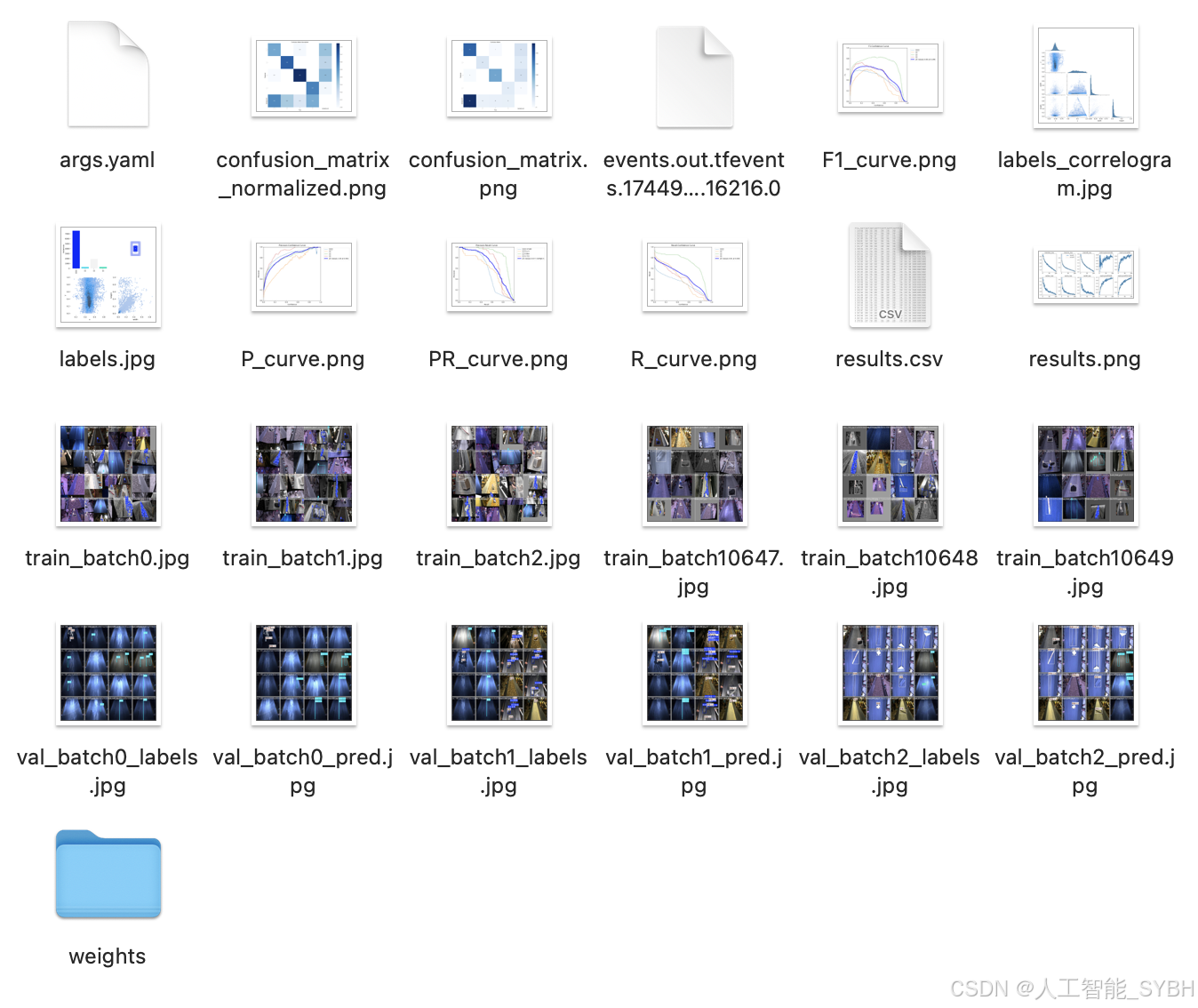
Task: Select the results.png thumbnail
Action: pyautogui.click(x=1086, y=275)
